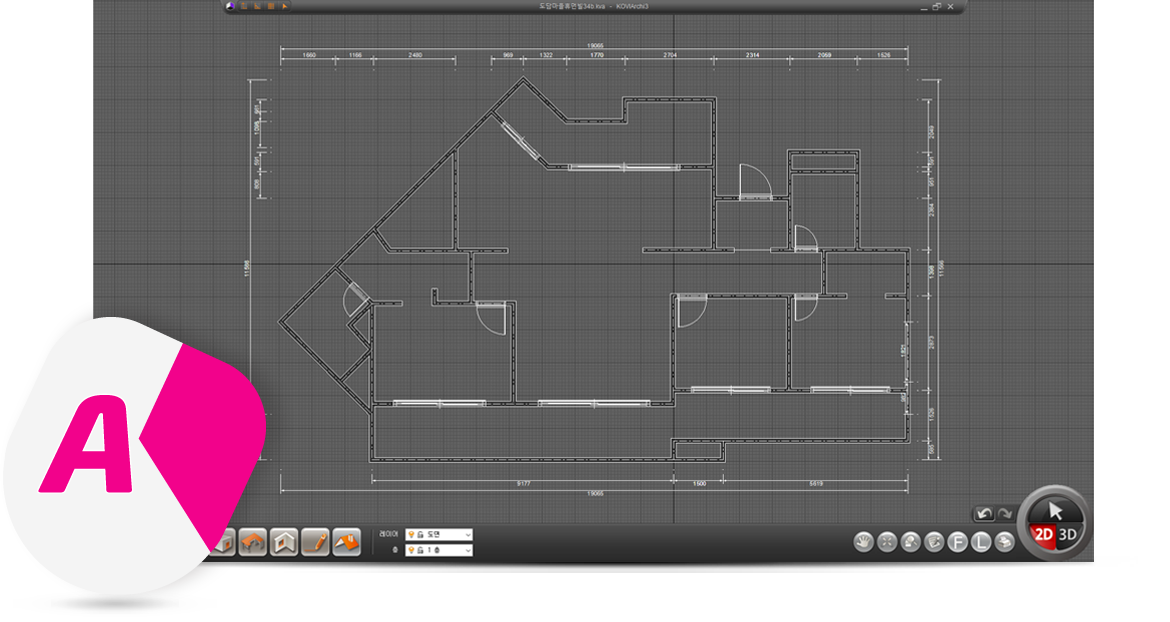Click the top total dimension 19065
1170x622 pixels.
[x=595, y=45]
